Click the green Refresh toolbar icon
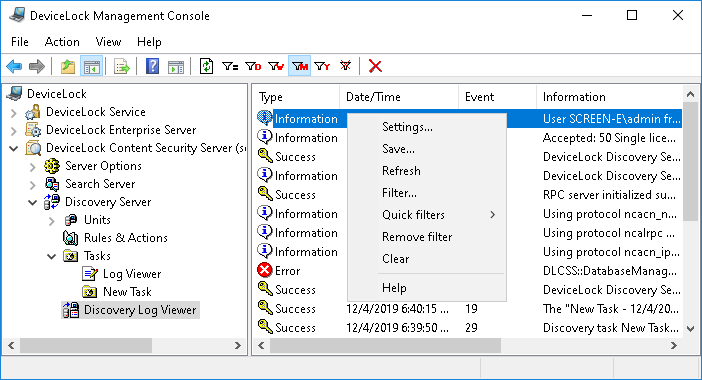This screenshot has height=380, width=702. coord(206,67)
